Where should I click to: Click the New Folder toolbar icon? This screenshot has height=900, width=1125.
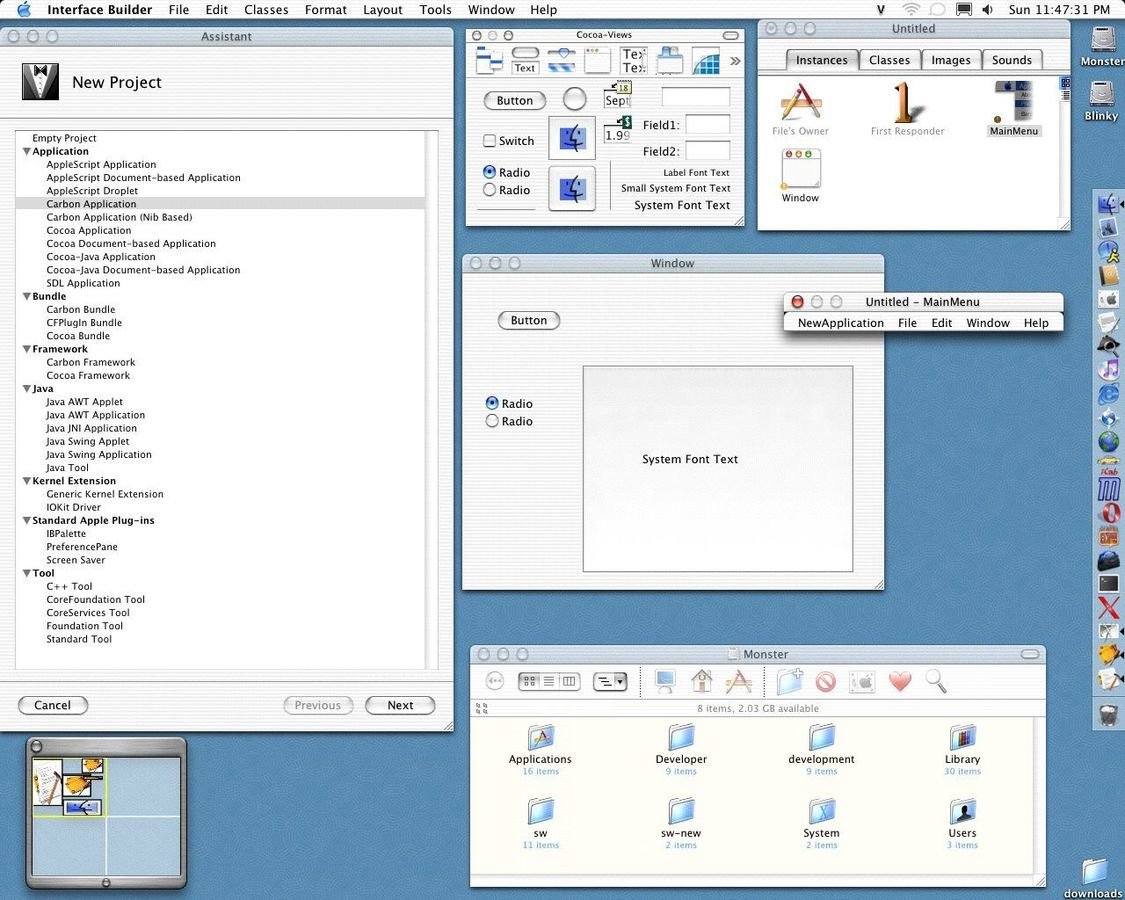pyautogui.click(x=789, y=681)
